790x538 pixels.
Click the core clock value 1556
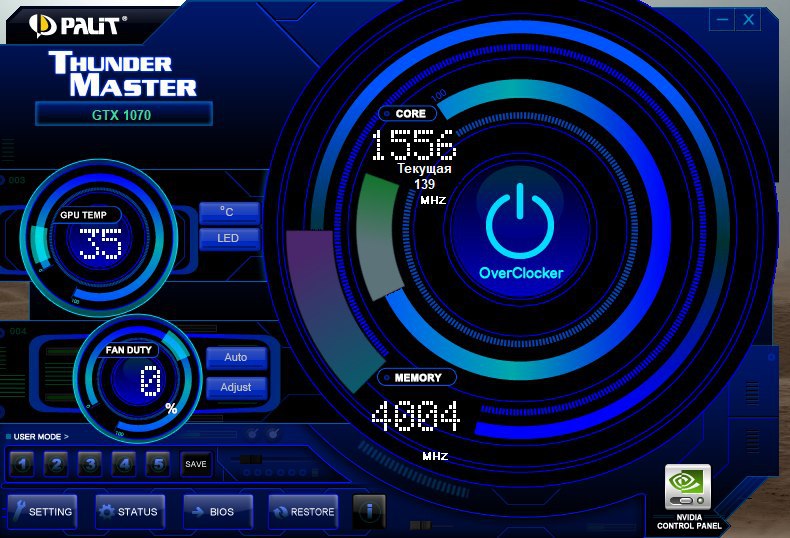pyautogui.click(x=414, y=145)
